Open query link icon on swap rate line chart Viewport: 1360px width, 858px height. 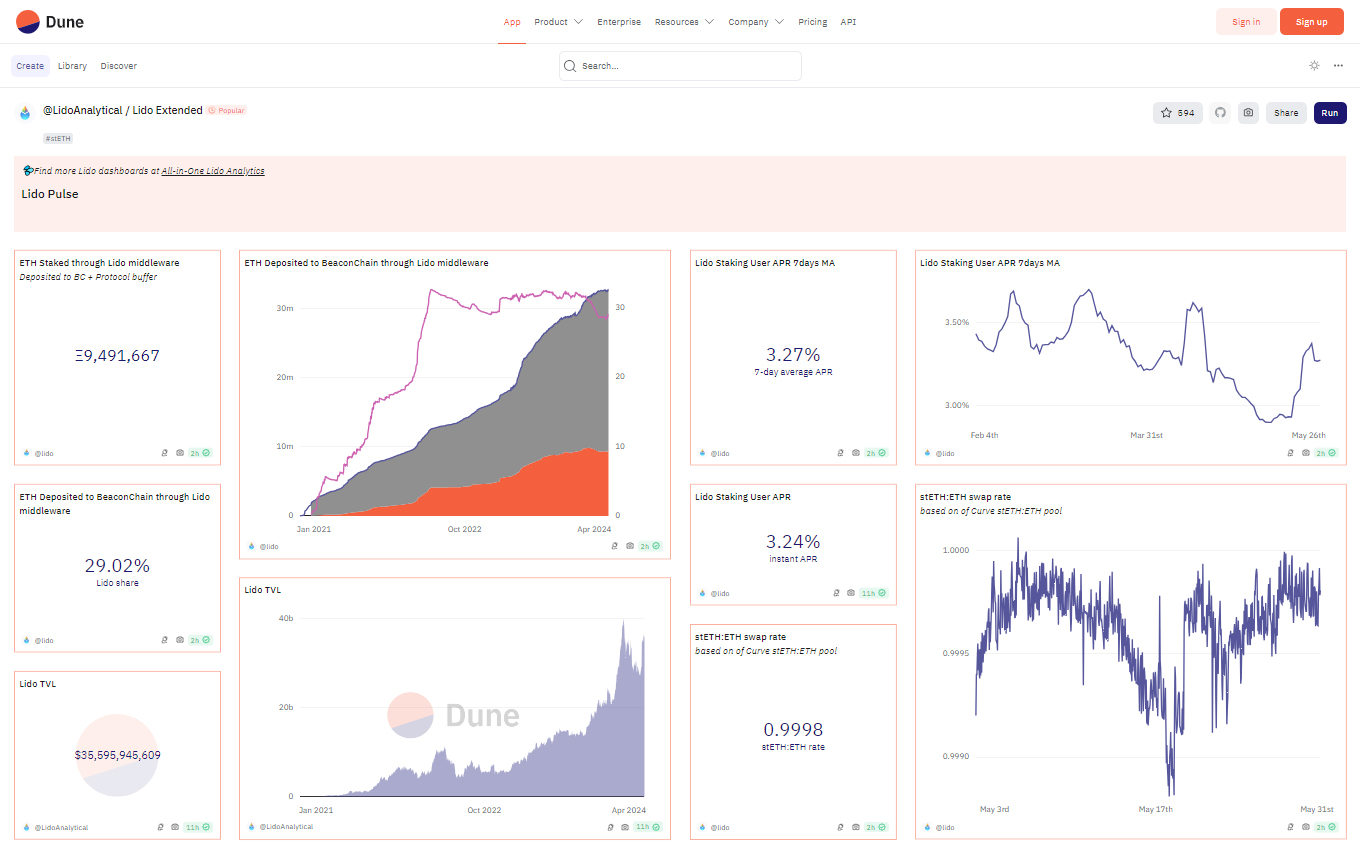(1291, 827)
